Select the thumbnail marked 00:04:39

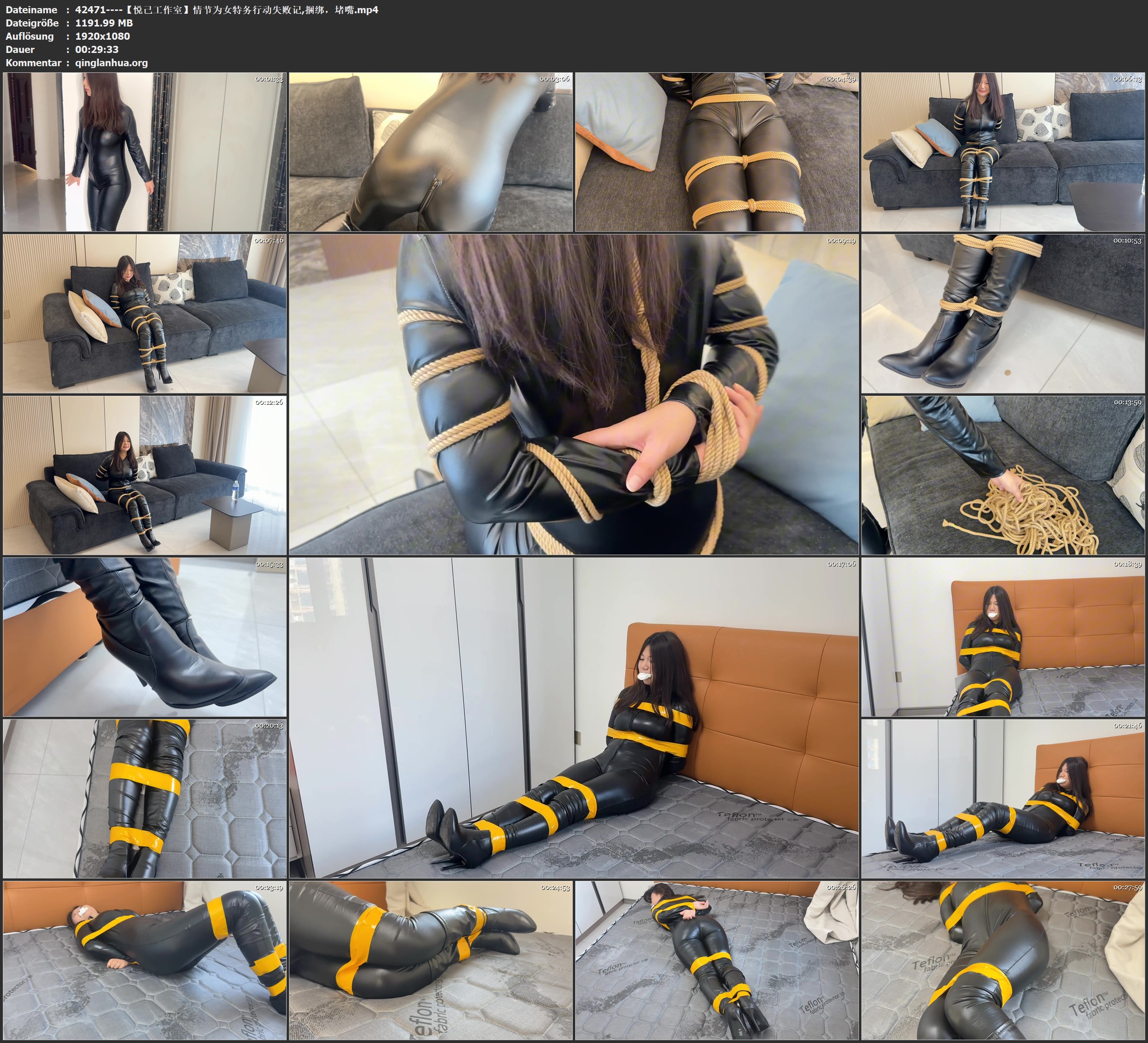point(716,151)
